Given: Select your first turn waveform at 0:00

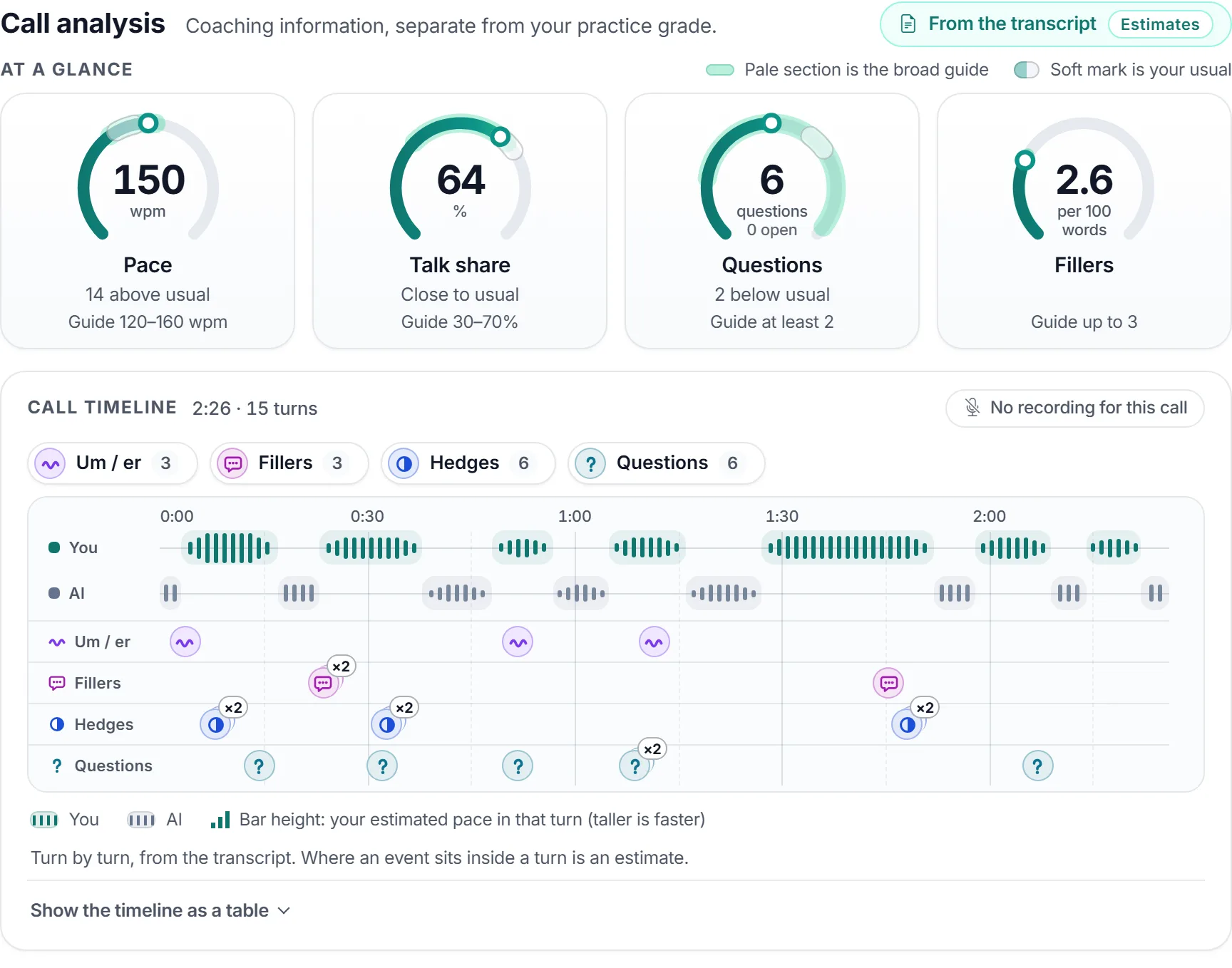Looking at the screenshot, I should [229, 548].
